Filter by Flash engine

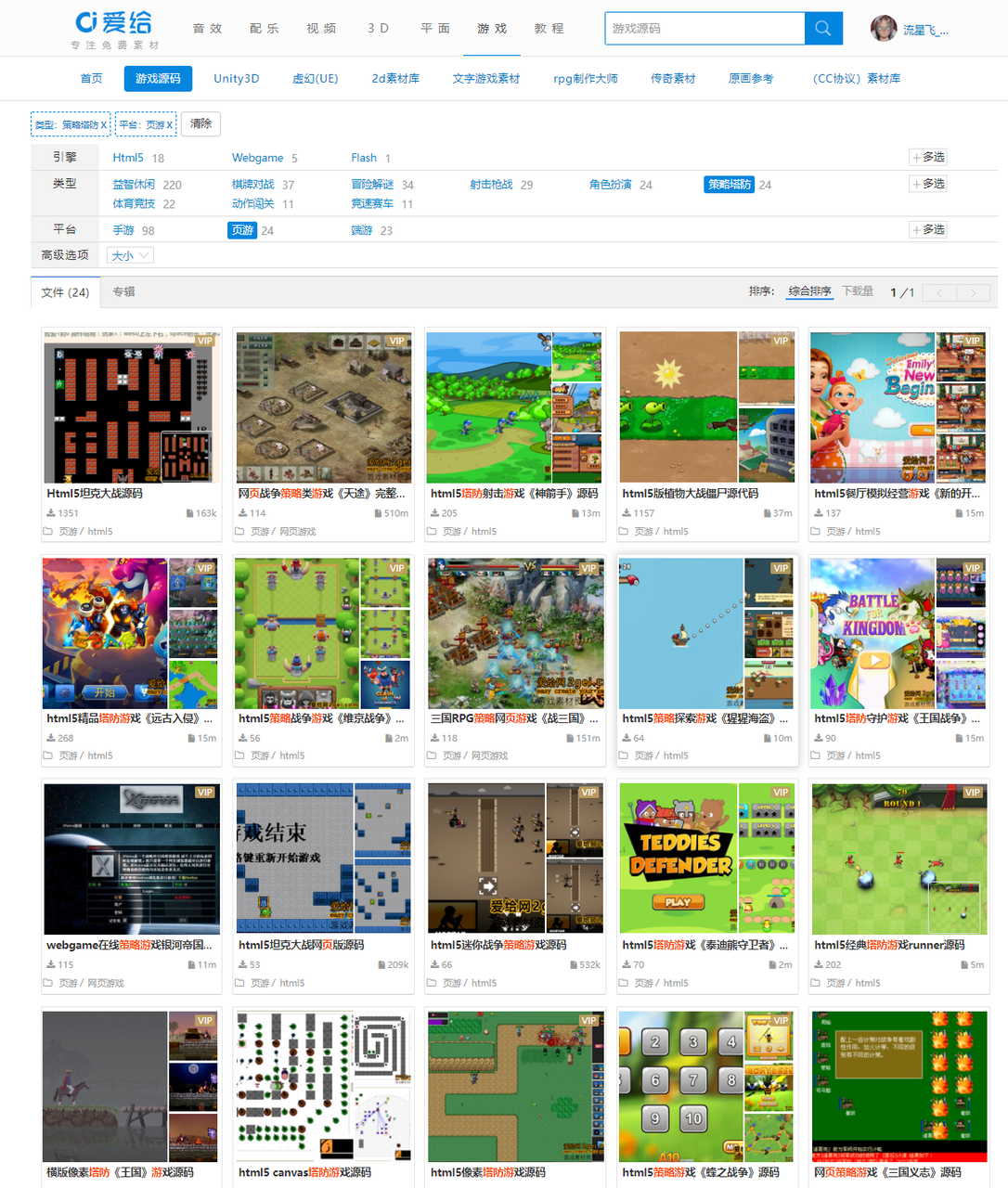click(364, 158)
